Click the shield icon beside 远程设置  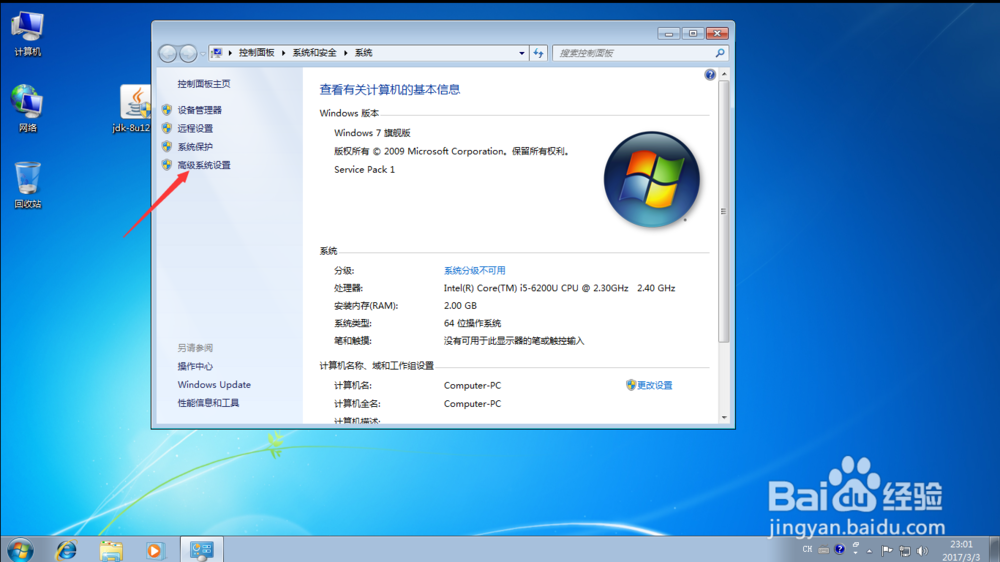(x=166, y=128)
